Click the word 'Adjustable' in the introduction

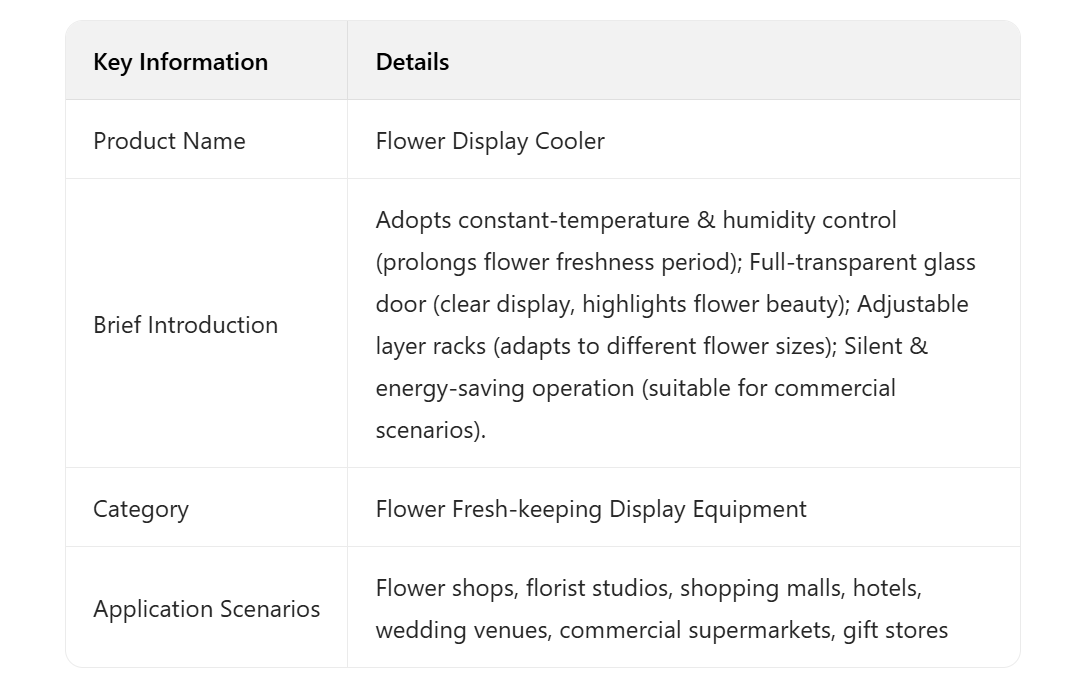pyautogui.click(x=912, y=304)
